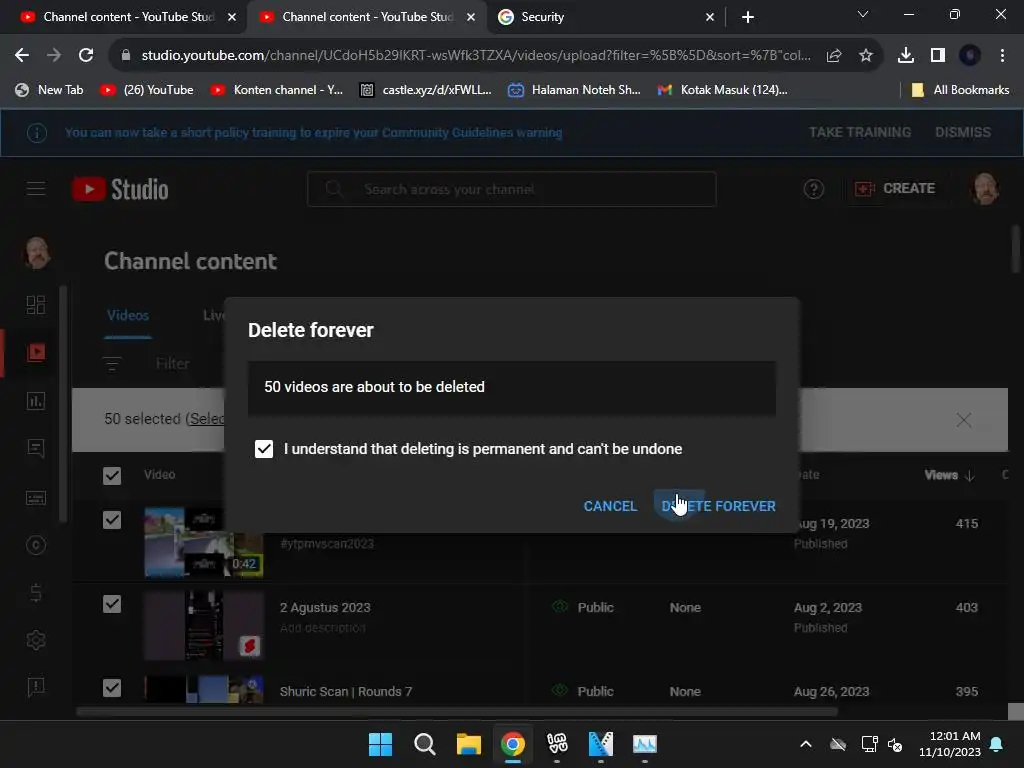Click the Filter icon

[112, 364]
